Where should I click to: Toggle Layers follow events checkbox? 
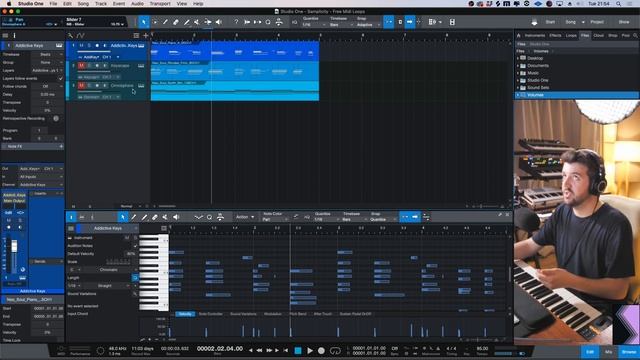(x=61, y=78)
